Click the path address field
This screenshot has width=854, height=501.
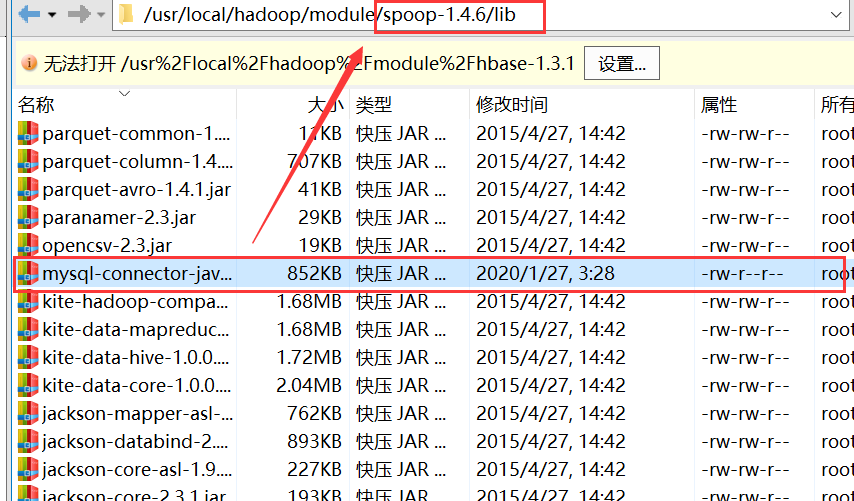(x=479, y=15)
